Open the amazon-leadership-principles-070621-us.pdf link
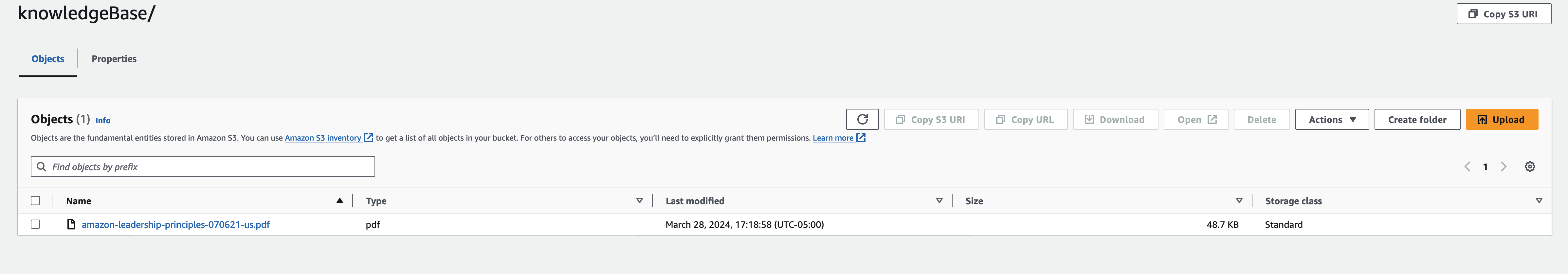Image resolution: width=1568 pixels, height=274 pixels. [175, 225]
